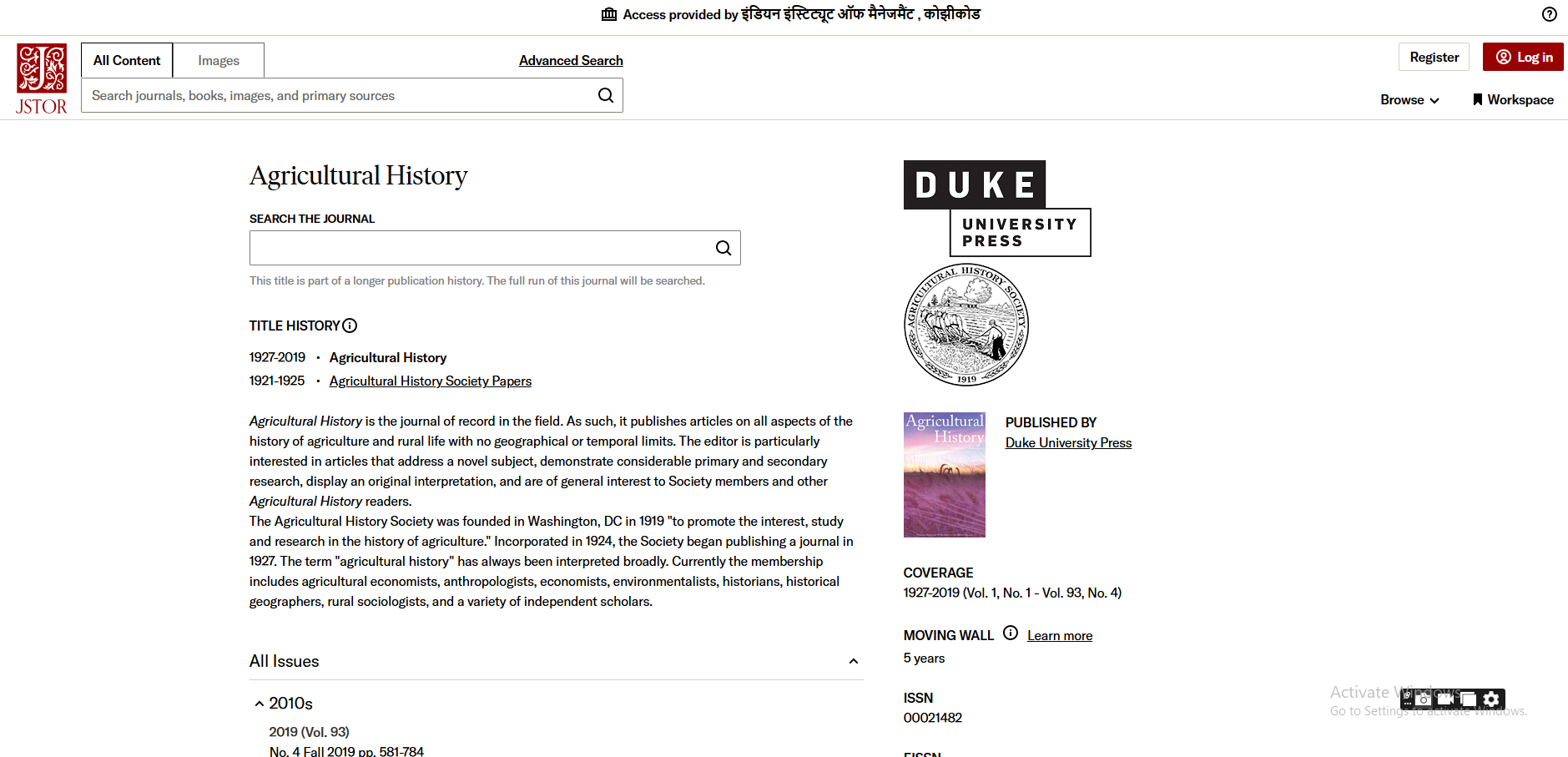The width and height of the screenshot is (1568, 757).
Task: Open the Workspace page
Action: (x=1513, y=99)
